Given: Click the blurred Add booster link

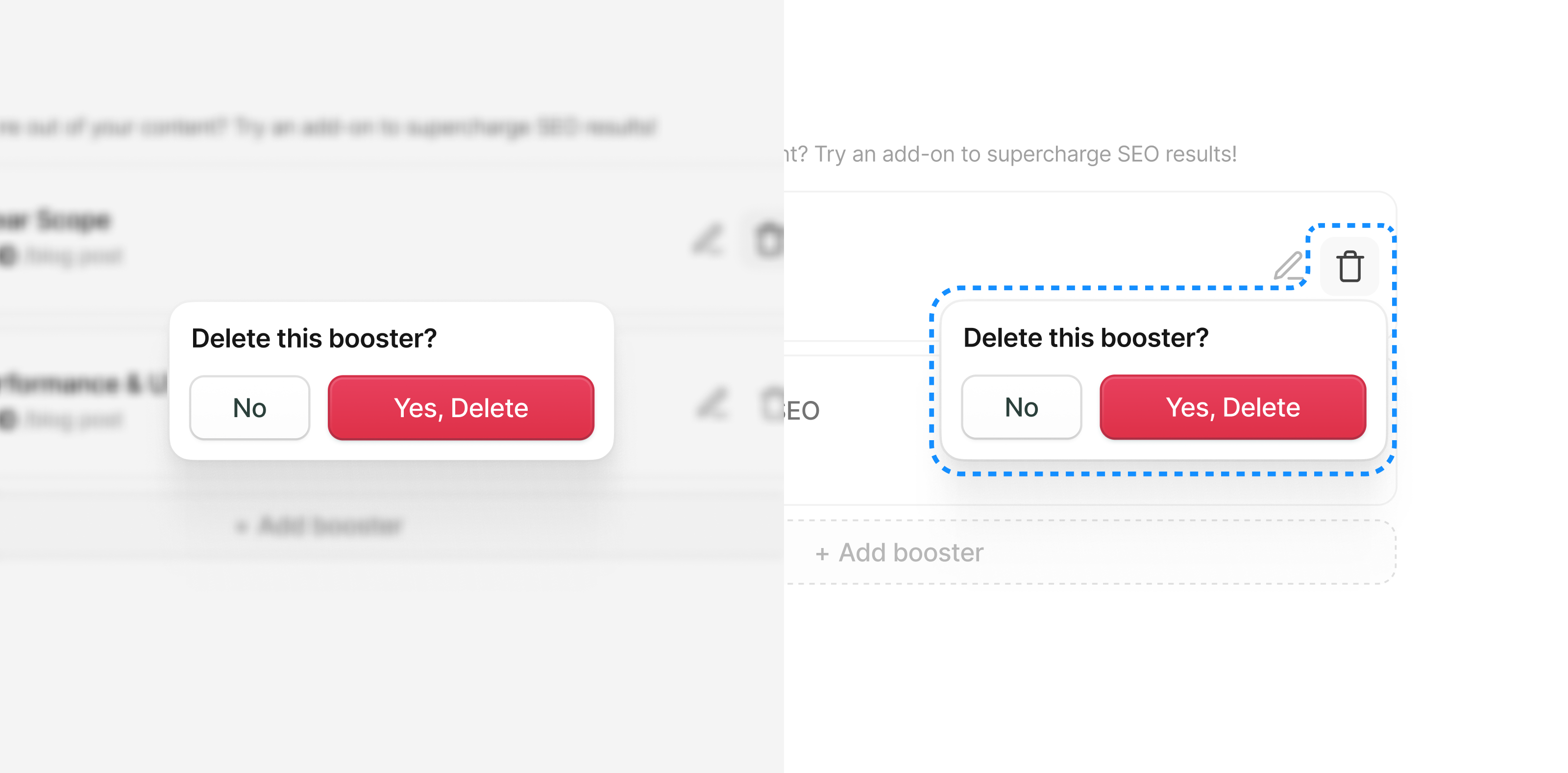Looking at the screenshot, I should click(319, 525).
